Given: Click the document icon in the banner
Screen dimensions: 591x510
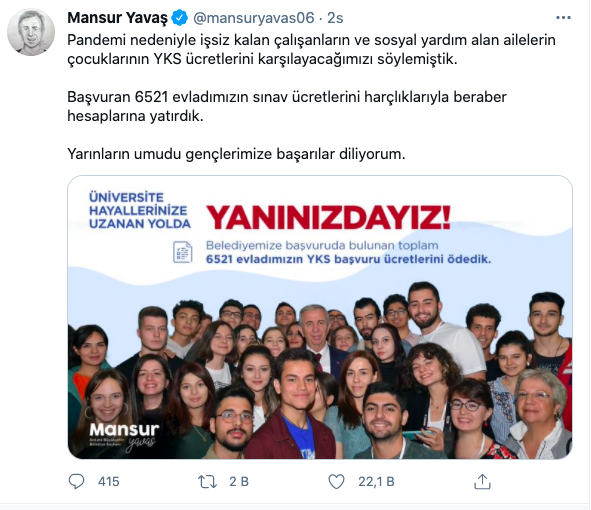Looking at the screenshot, I should (x=182, y=252).
